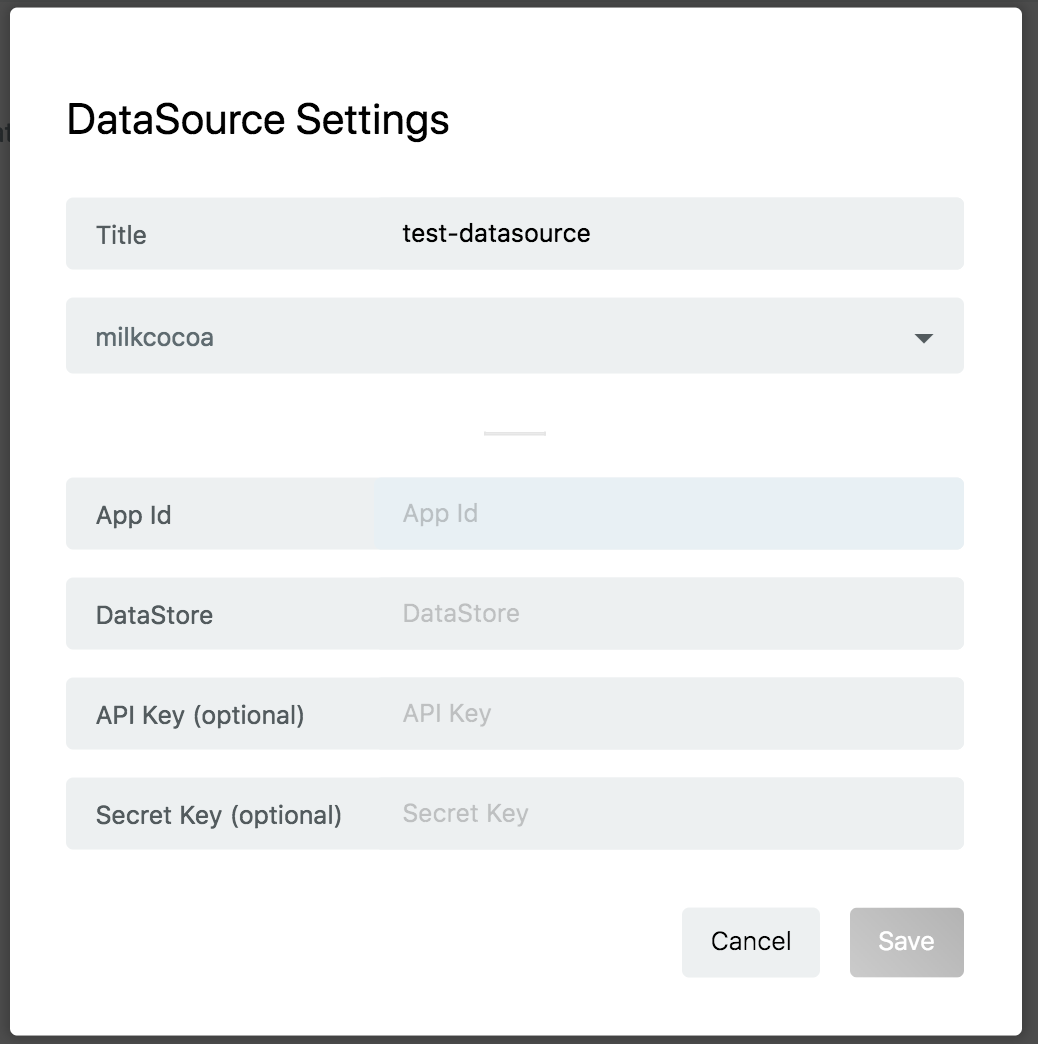Open the milkcocoa datasource type dropdown
The width and height of the screenshot is (1038, 1044).
coord(515,336)
